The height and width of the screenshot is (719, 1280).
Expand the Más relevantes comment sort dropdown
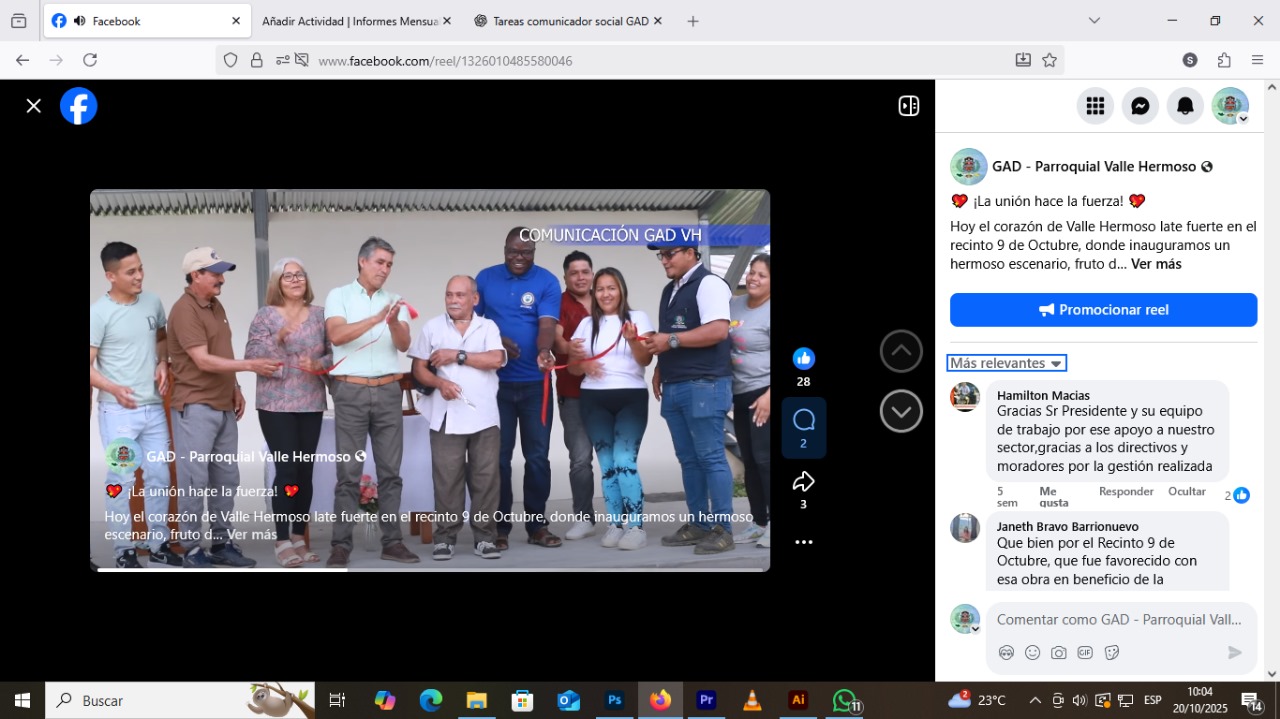1006,363
